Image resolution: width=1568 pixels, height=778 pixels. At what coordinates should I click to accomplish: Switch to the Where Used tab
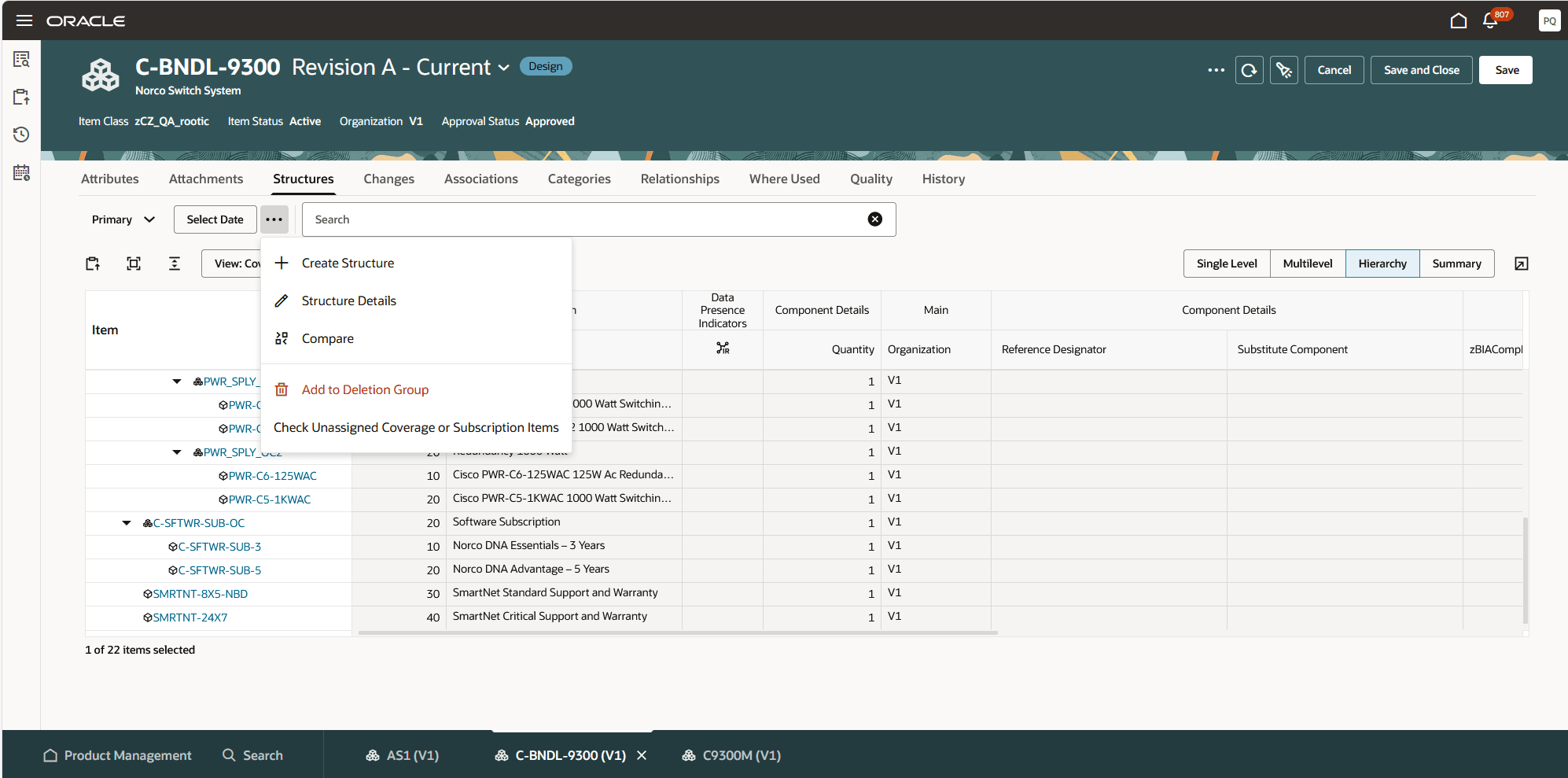785,179
